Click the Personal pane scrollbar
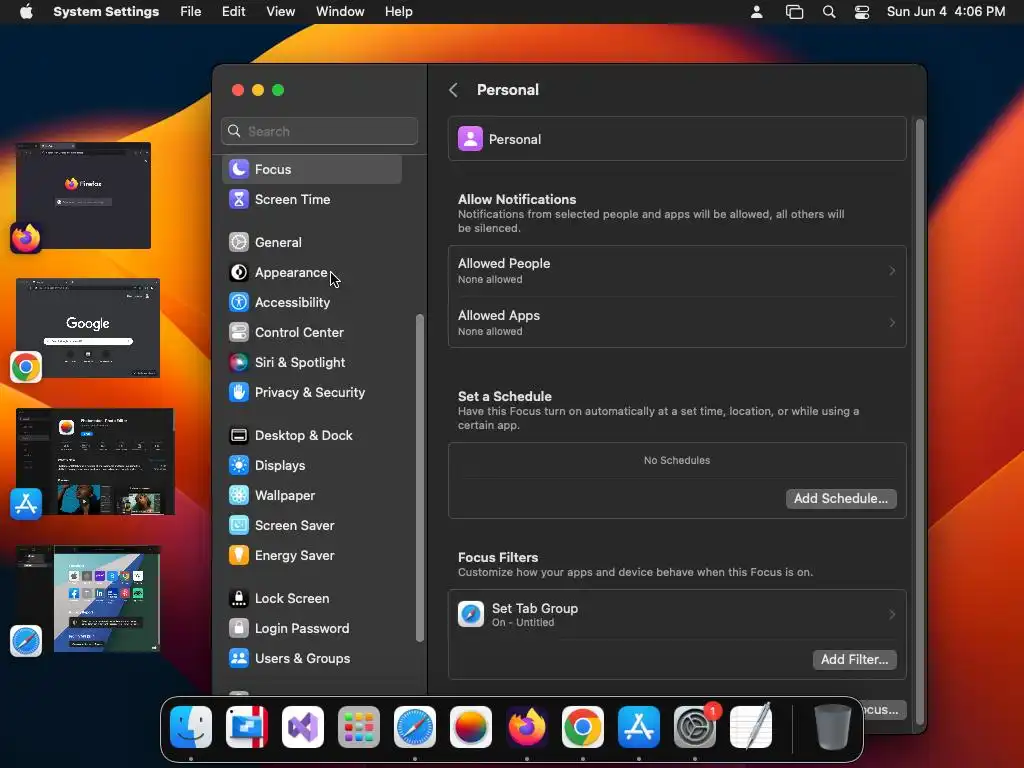Viewport: 1024px width, 768px height. click(x=920, y=421)
